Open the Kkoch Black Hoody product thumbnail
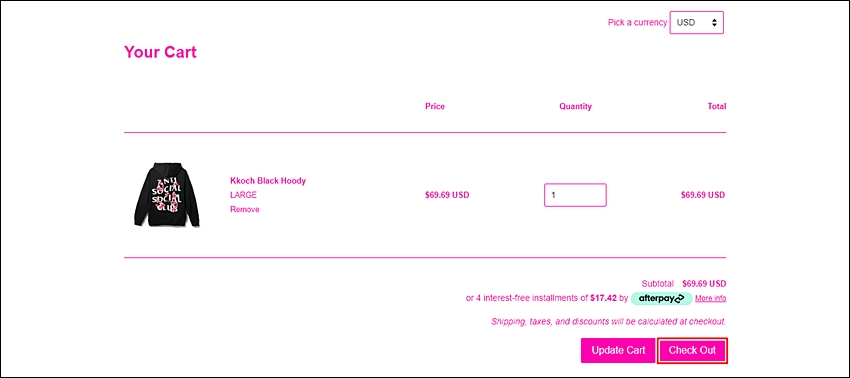Image resolution: width=850 pixels, height=378 pixels. point(166,194)
